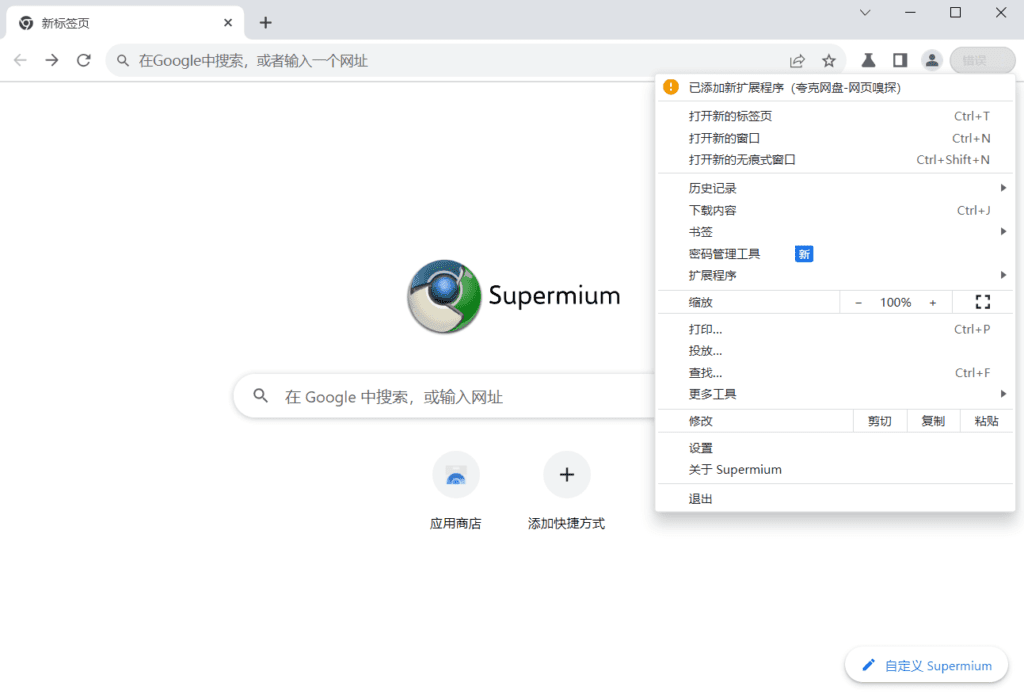Screen dimensions: 1024x694
Task: Click the extension added warning icon
Action: tap(671, 87)
